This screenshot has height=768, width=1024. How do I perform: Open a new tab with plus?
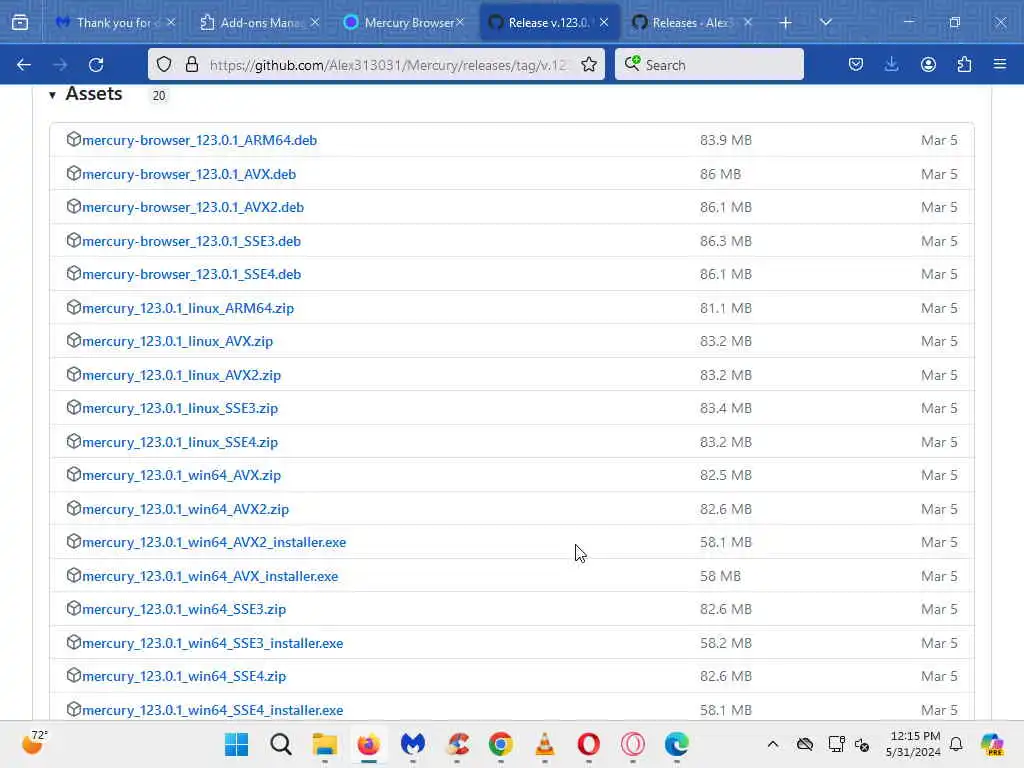[785, 23]
